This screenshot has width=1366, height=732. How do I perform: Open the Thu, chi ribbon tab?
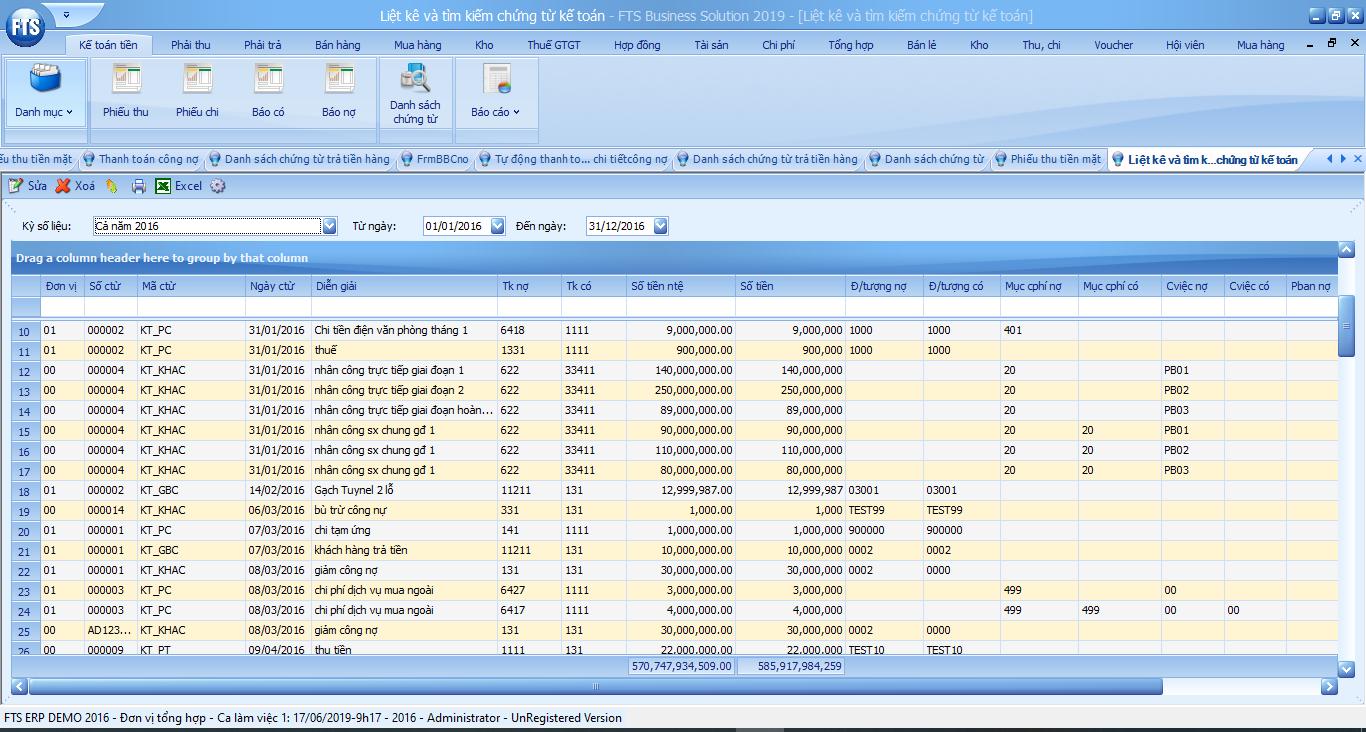coord(1042,45)
